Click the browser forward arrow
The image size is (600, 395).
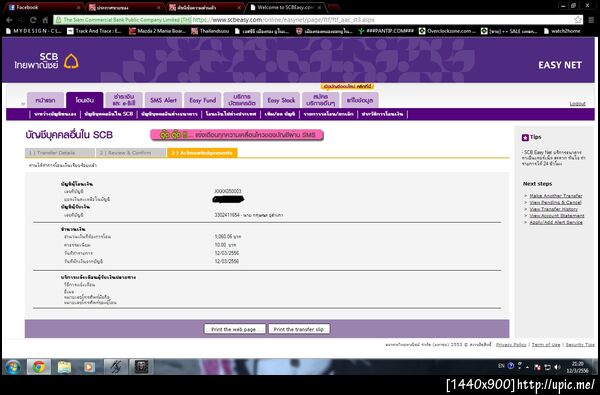click(21, 20)
